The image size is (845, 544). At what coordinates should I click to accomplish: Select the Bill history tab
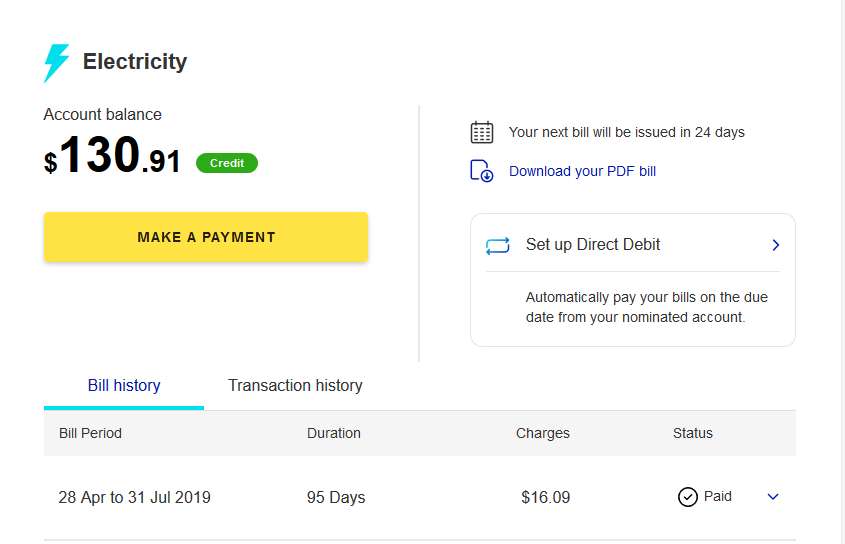124,385
